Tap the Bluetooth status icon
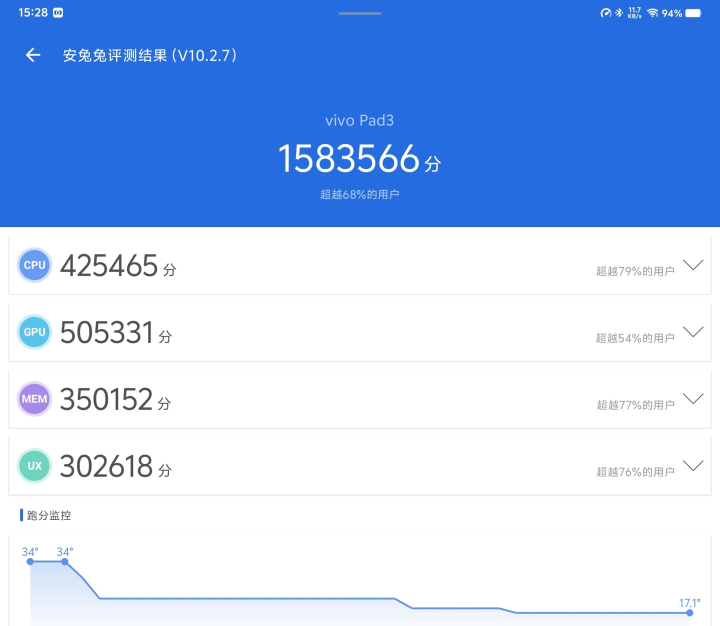The image size is (720, 626). (x=619, y=13)
